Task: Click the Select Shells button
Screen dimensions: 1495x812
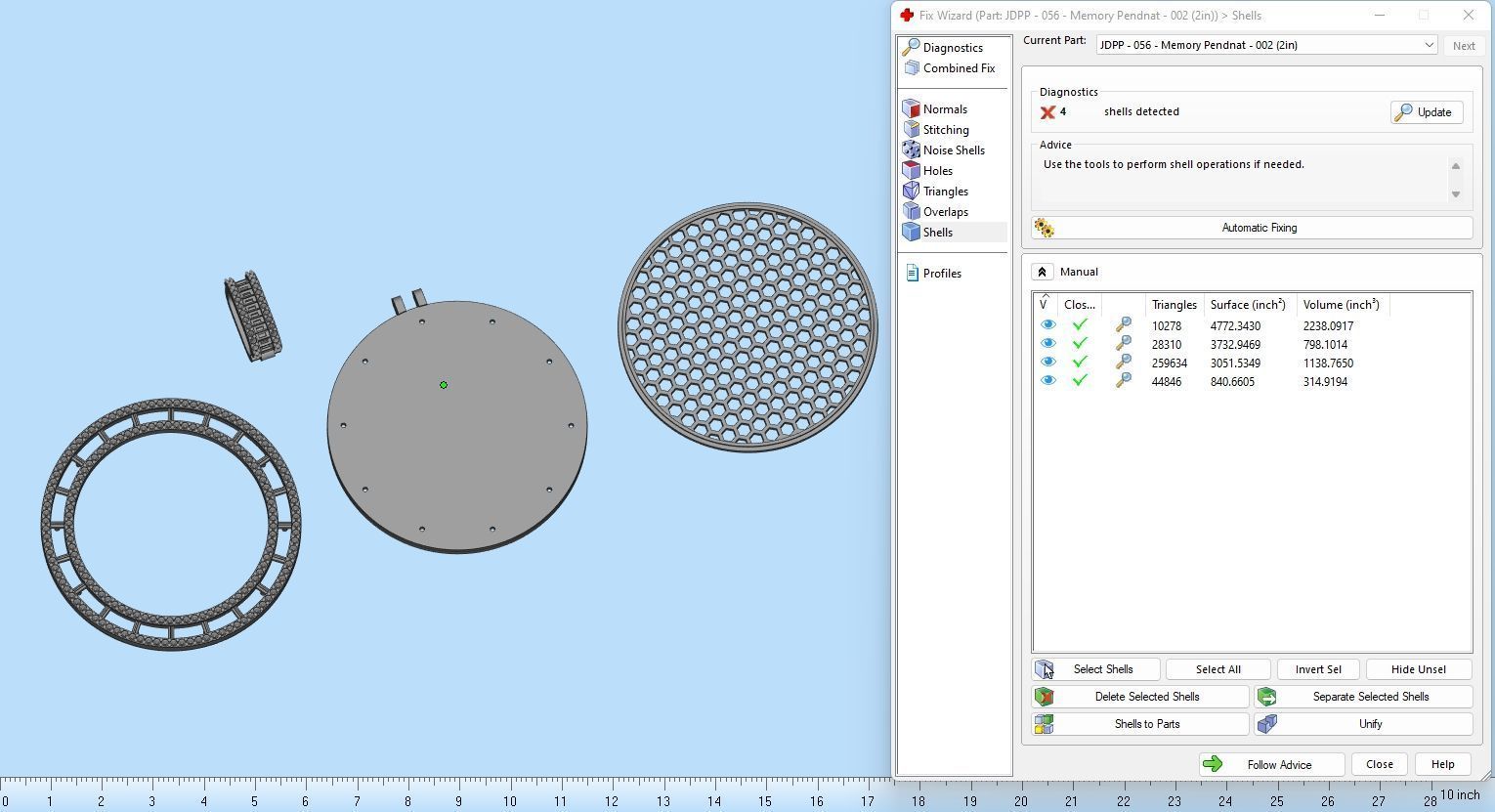Action: pos(1097,669)
